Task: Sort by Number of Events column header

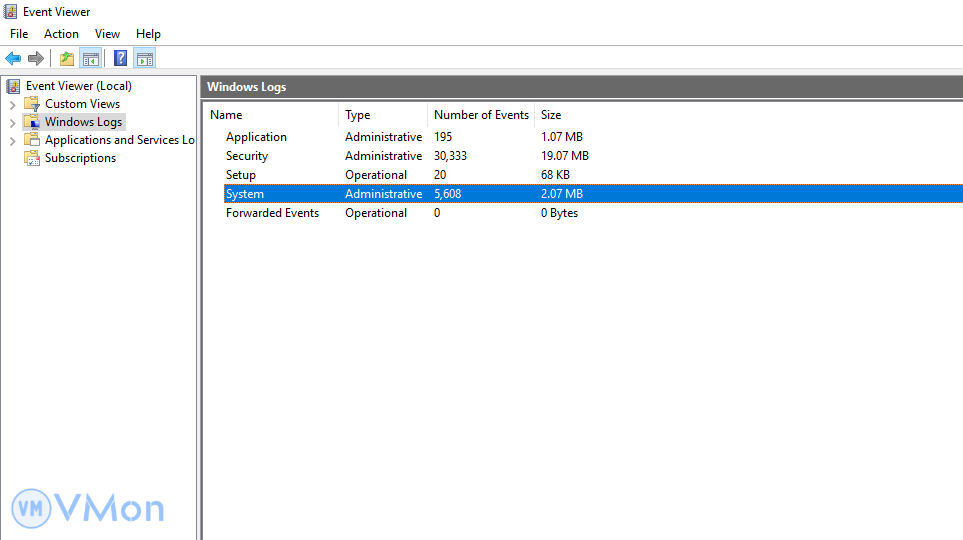Action: coord(481,115)
